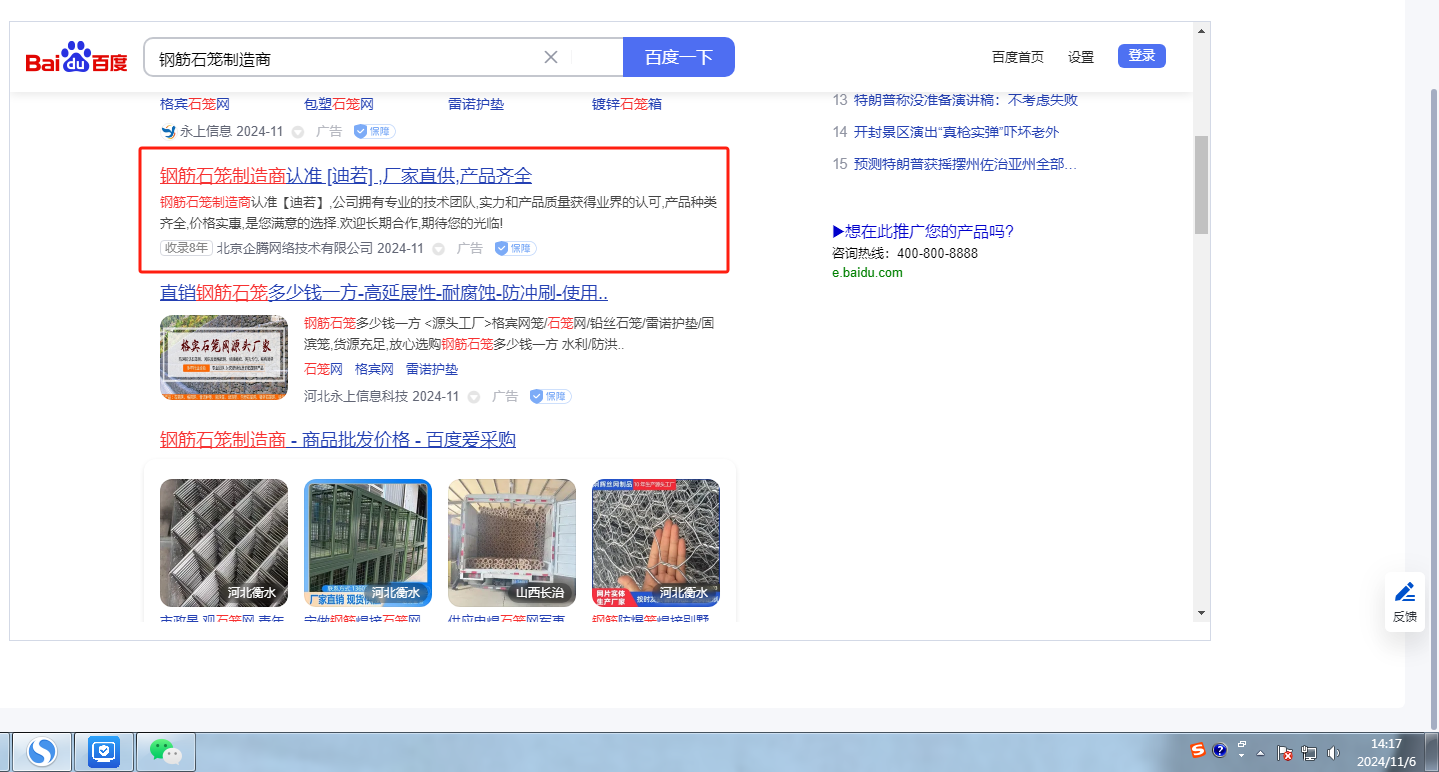Viewport: 1439px width, 772px height.
Task: Click the 登录 login button
Action: click(1142, 56)
